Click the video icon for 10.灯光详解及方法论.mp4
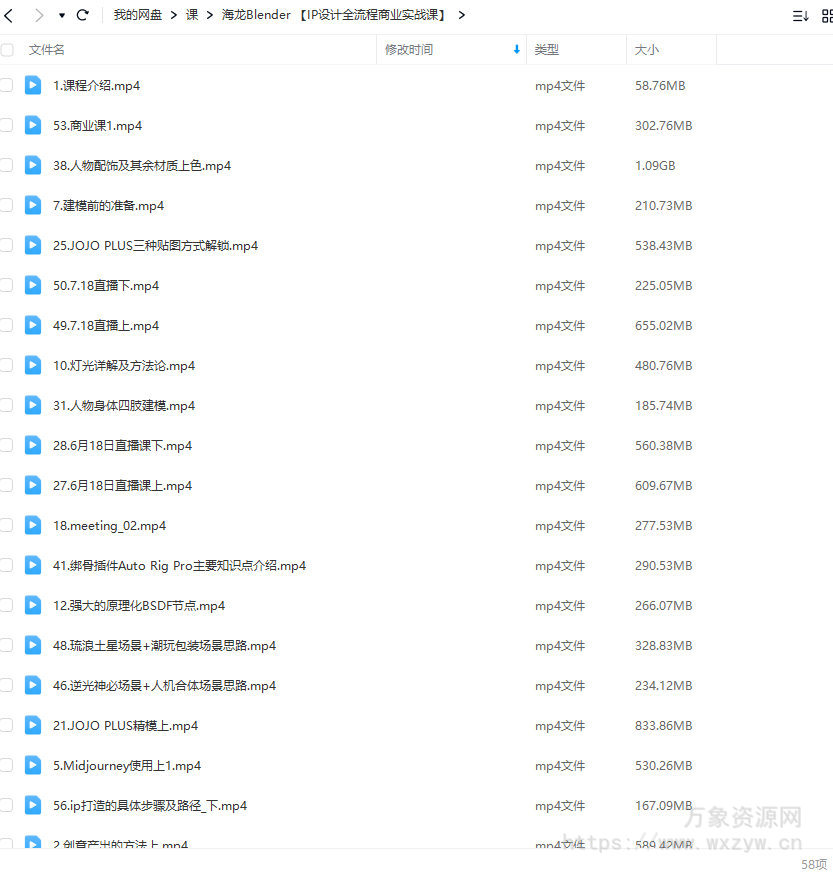833x877 pixels. [x=32, y=366]
